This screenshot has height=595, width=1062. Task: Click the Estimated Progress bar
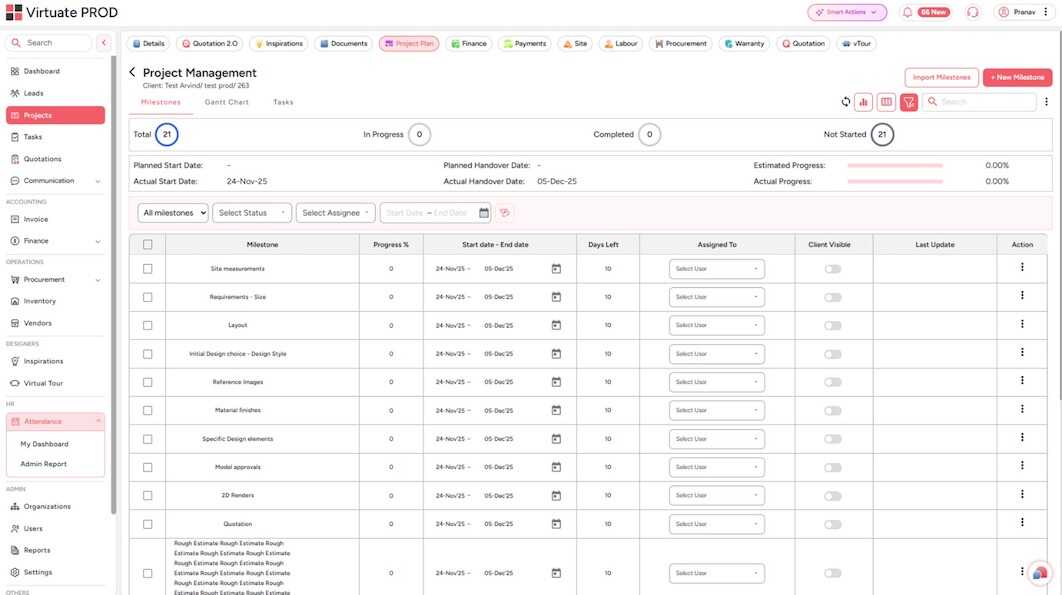895,165
